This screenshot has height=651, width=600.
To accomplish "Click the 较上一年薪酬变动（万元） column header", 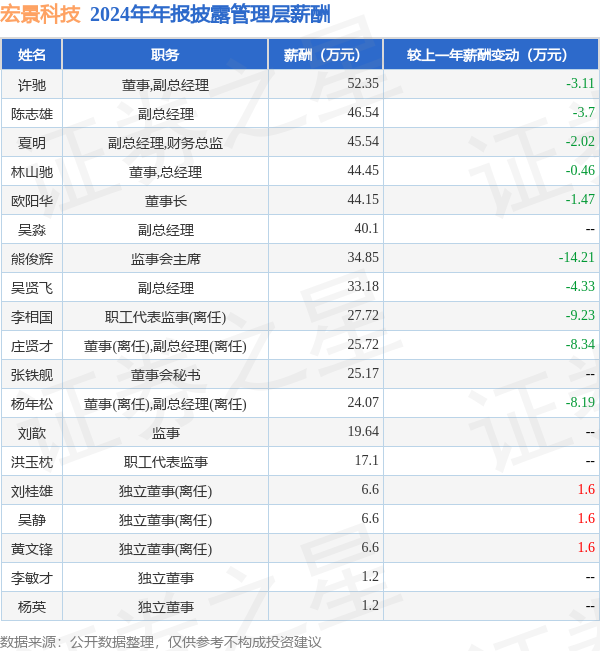I will coord(491,54).
